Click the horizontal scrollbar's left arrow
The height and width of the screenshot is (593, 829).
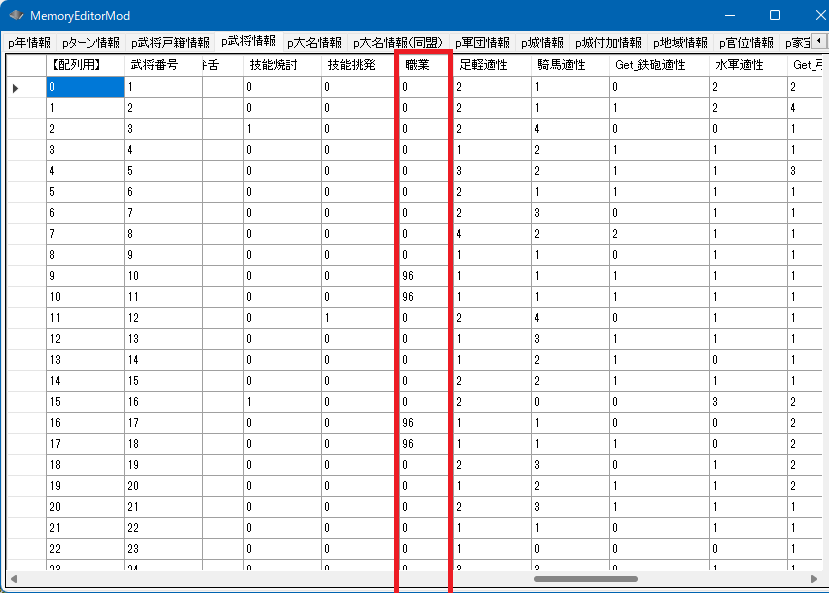[13, 578]
